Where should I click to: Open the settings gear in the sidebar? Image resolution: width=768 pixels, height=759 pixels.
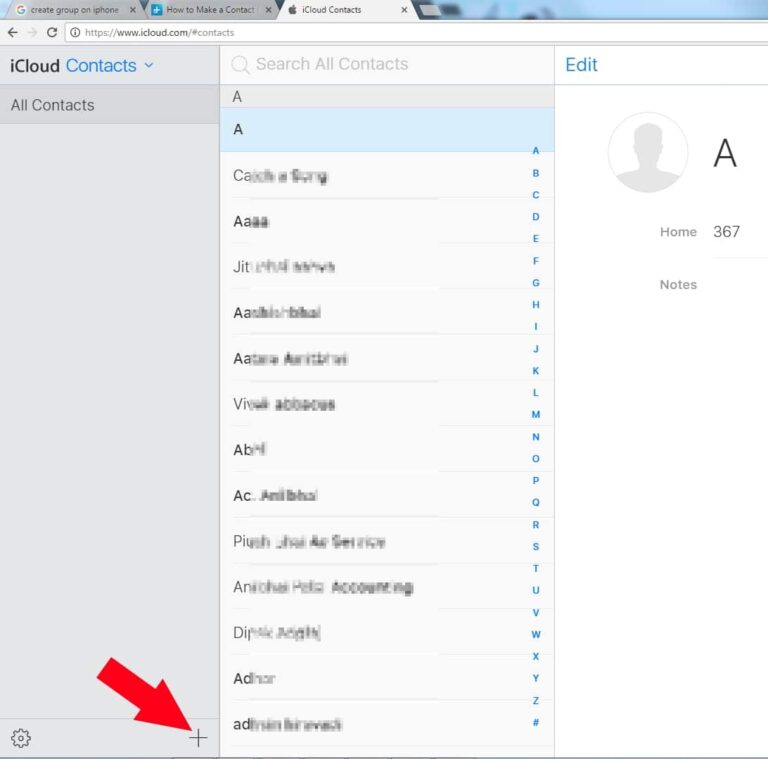point(21,737)
